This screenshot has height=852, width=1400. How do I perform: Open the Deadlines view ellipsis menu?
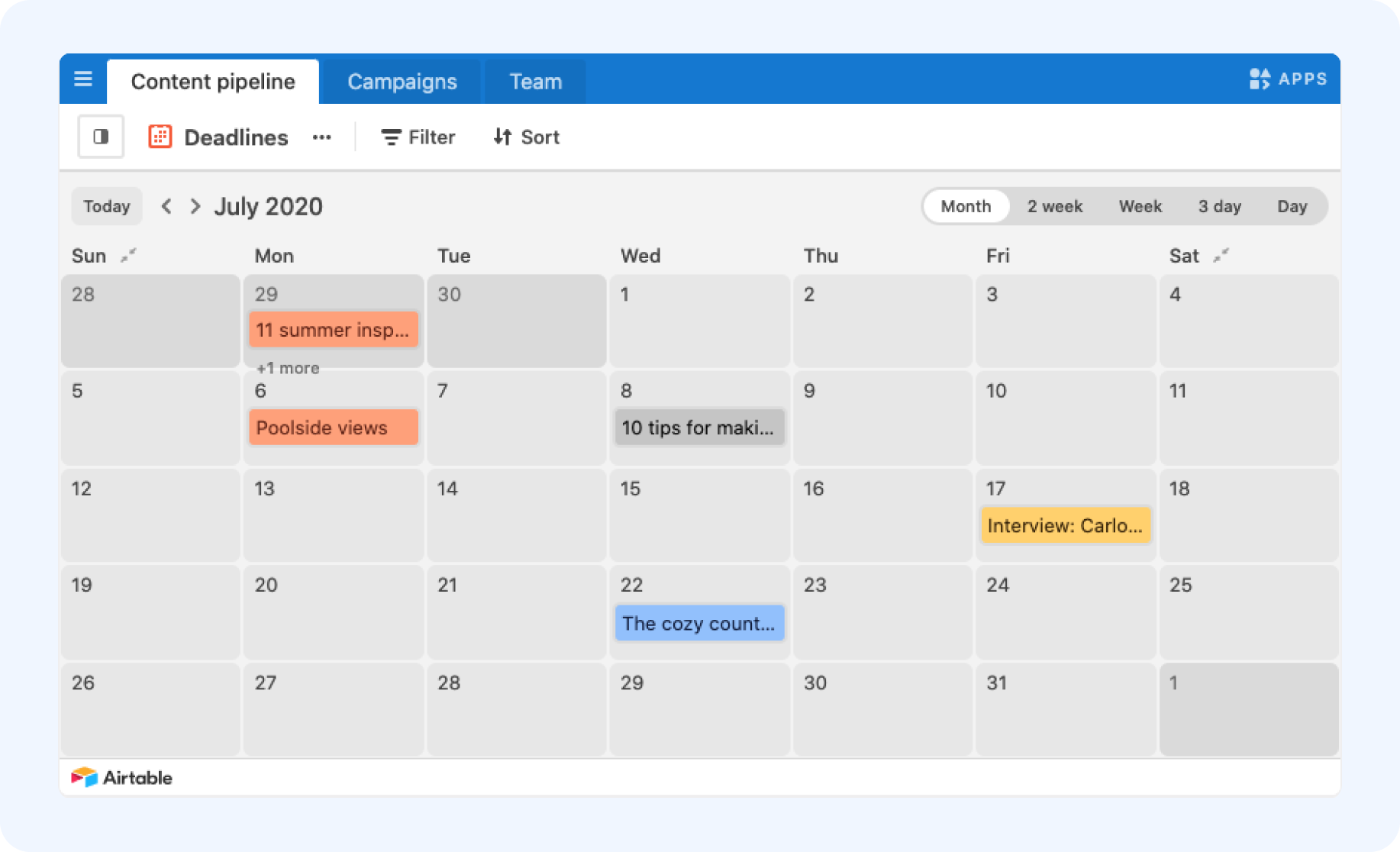(x=321, y=138)
